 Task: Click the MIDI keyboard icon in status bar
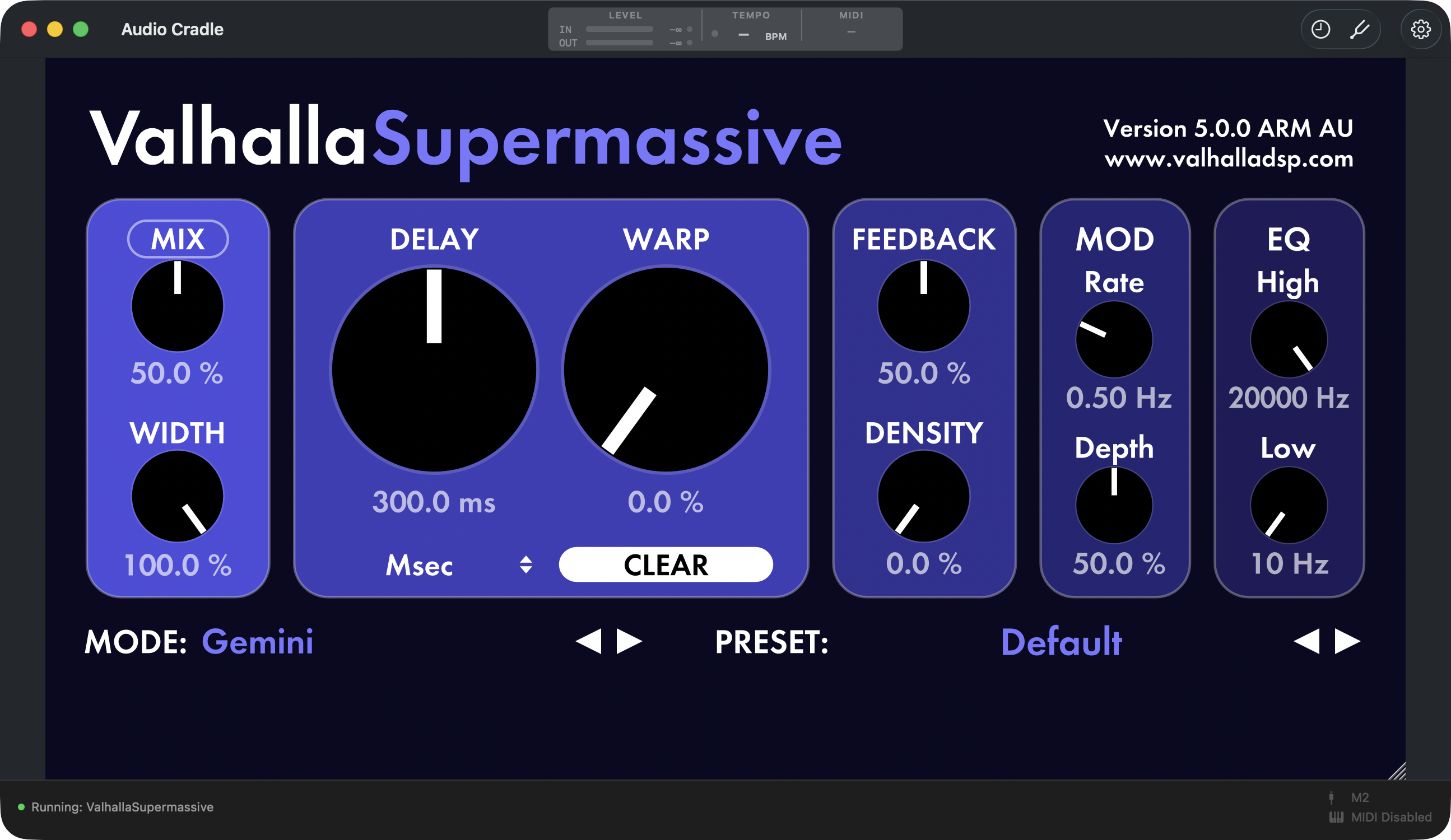click(1336, 817)
